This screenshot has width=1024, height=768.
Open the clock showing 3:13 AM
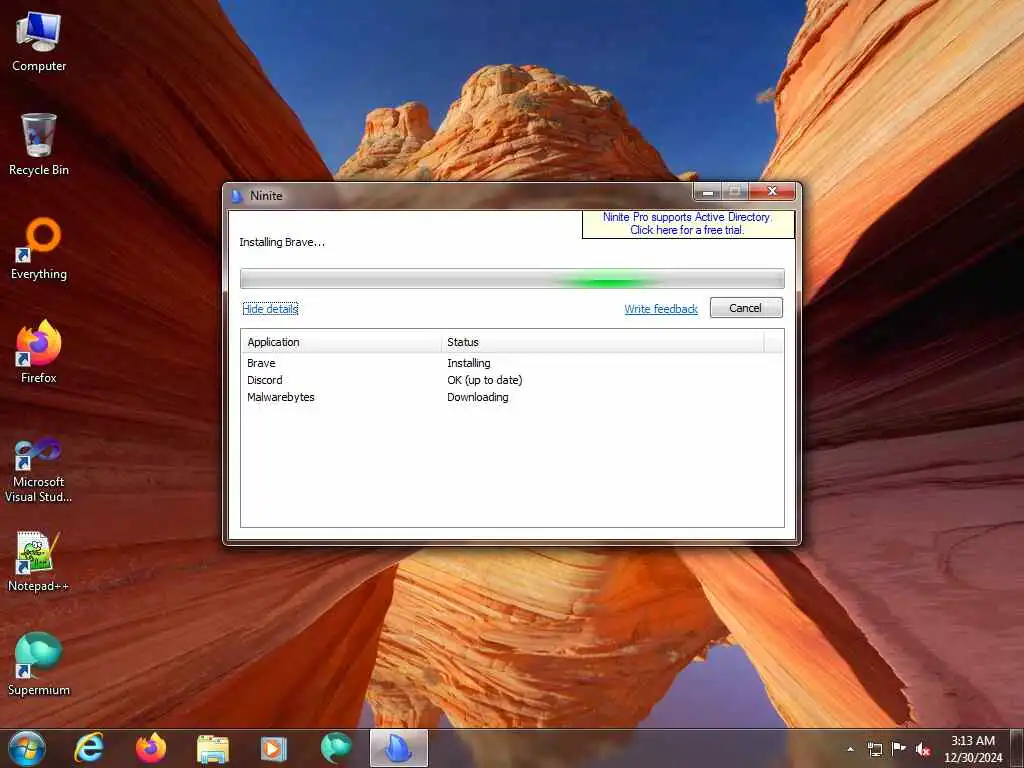(x=972, y=748)
